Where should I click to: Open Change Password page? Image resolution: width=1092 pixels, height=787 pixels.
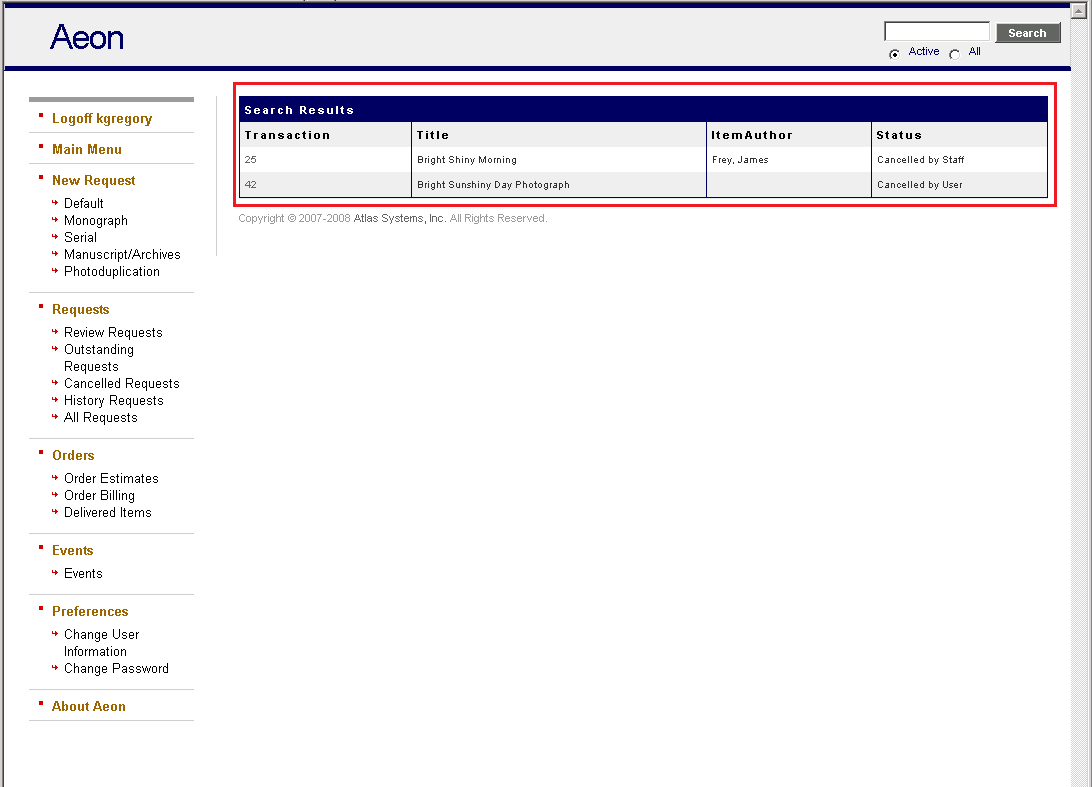(x=116, y=668)
